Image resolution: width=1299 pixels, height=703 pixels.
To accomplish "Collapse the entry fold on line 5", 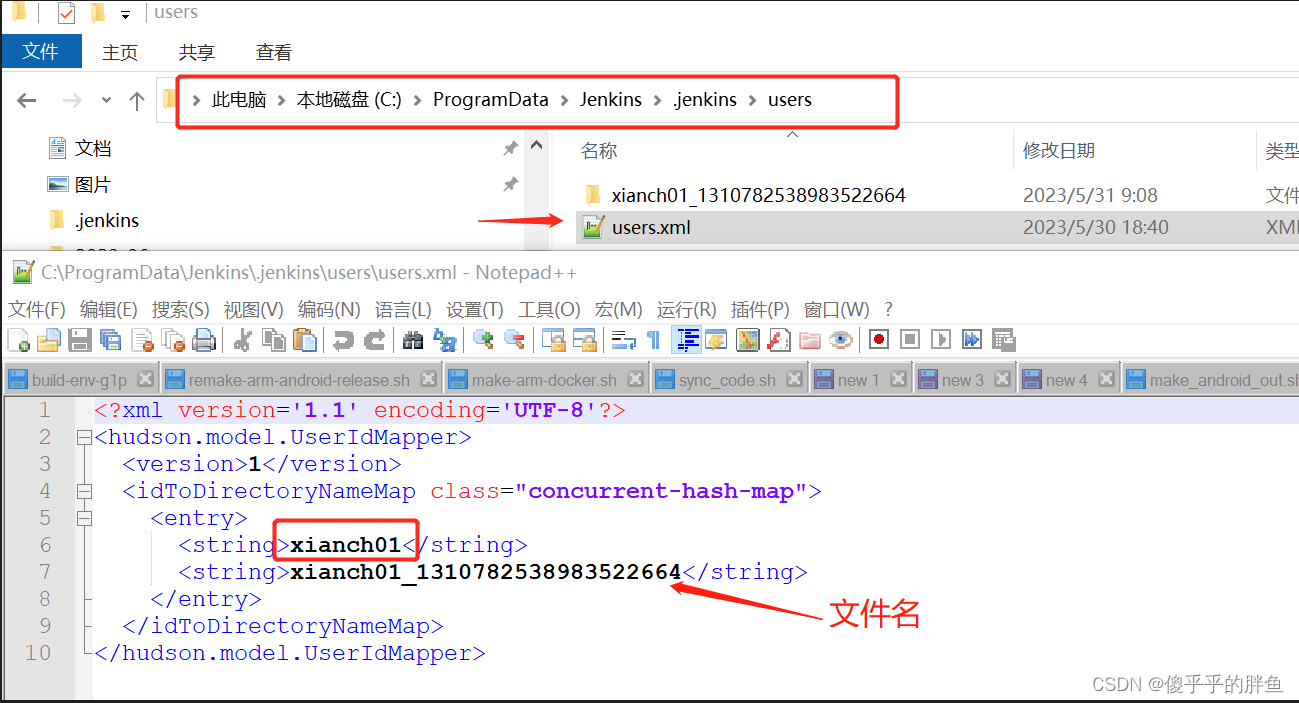I will pyautogui.click(x=83, y=518).
